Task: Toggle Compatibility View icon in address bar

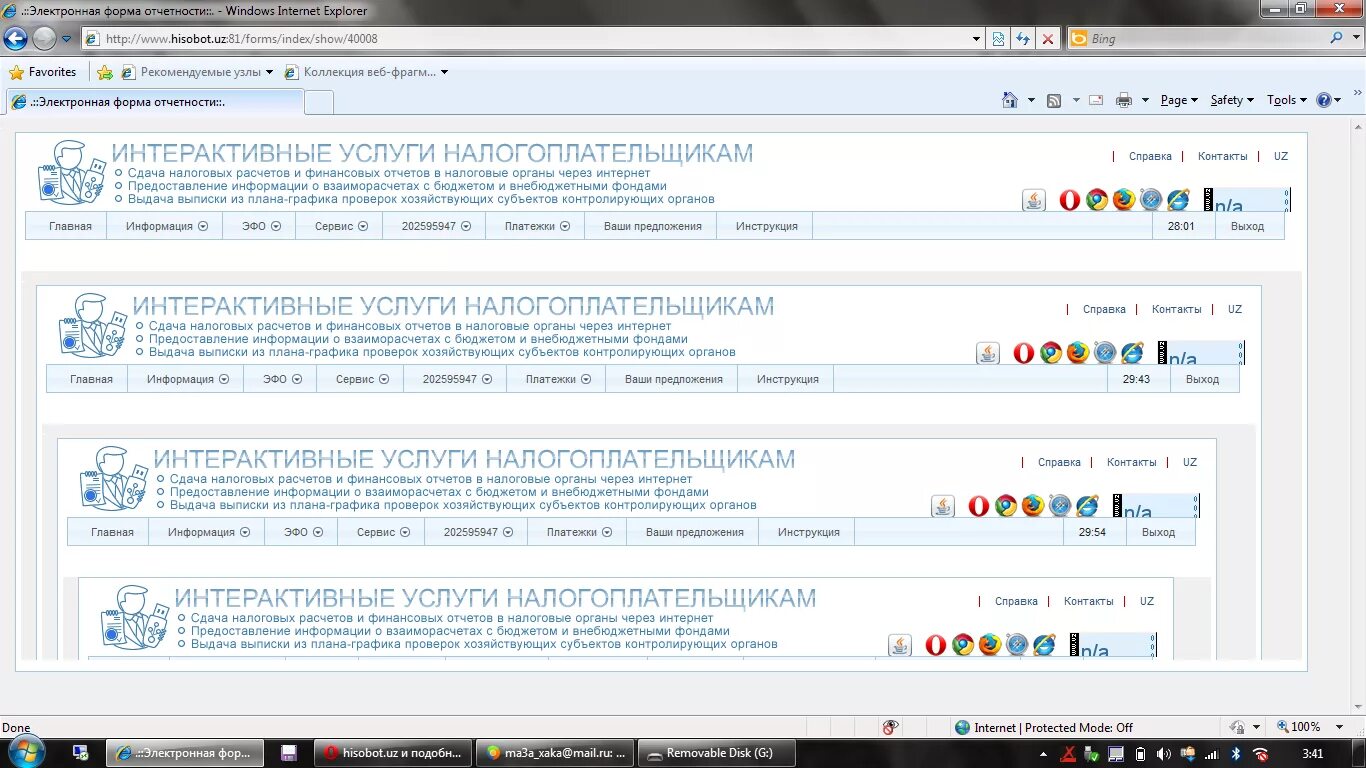Action: pos(998,39)
